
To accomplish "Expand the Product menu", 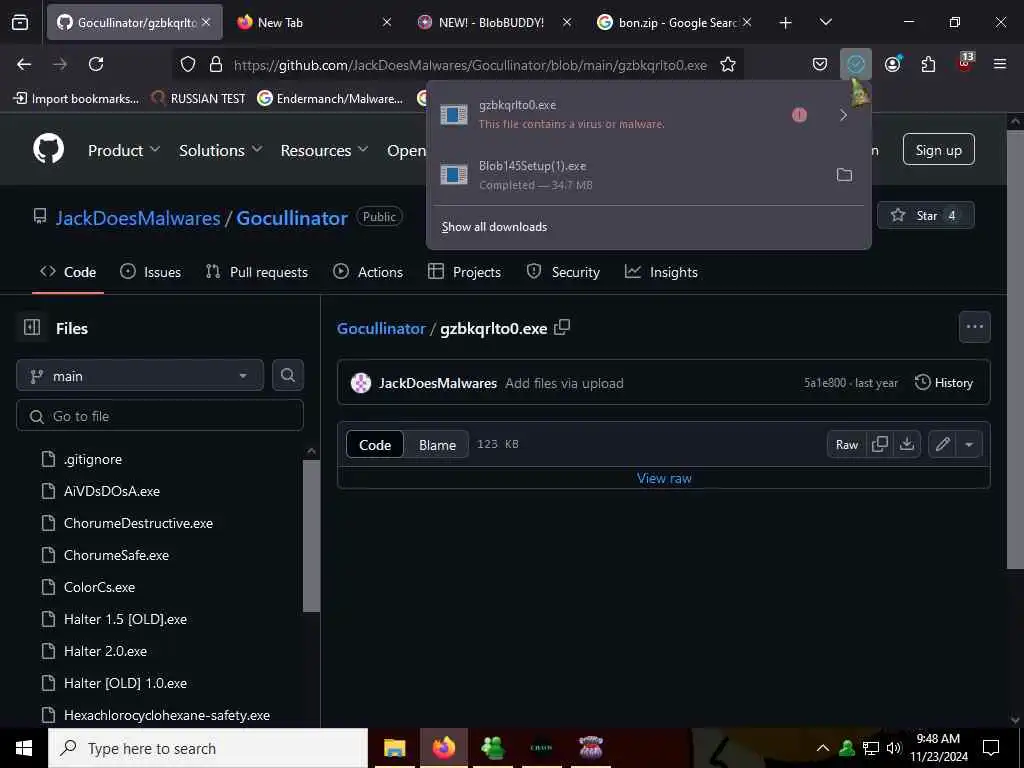I will (124, 150).
